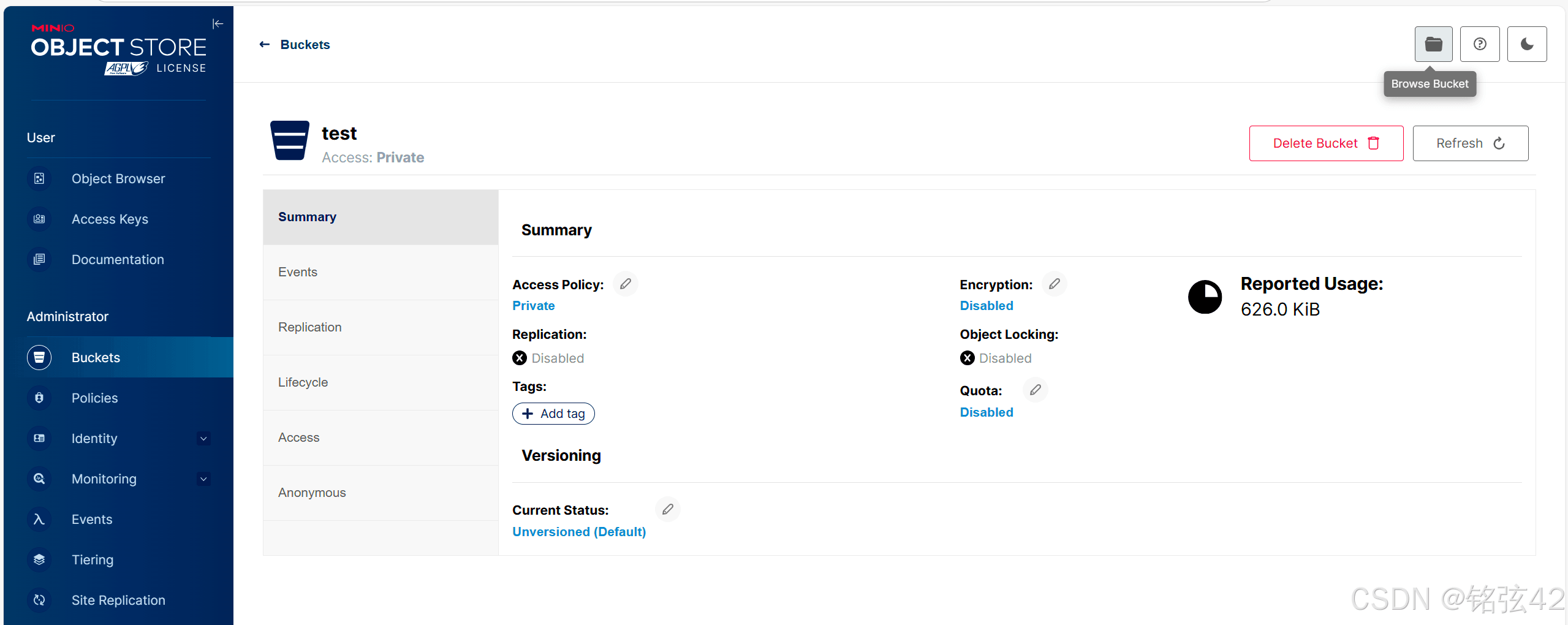Click the Delete Bucket button

pos(1326,143)
